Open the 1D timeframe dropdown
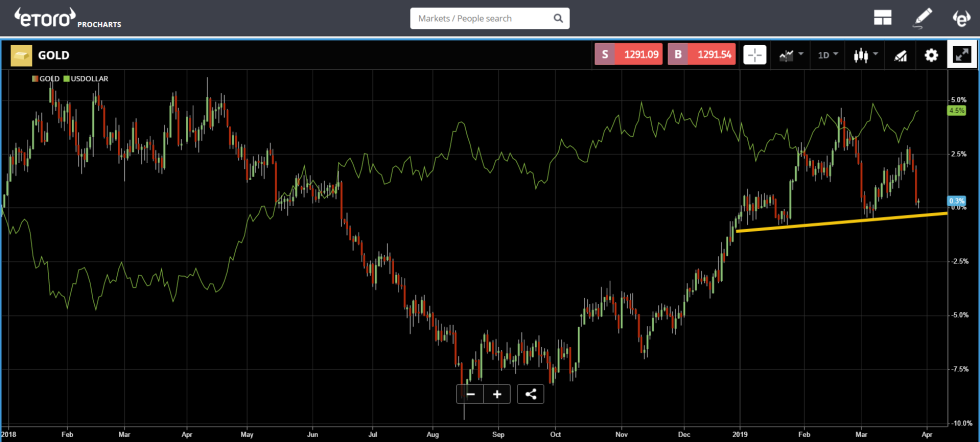The width and height of the screenshot is (980, 442). [x=828, y=55]
